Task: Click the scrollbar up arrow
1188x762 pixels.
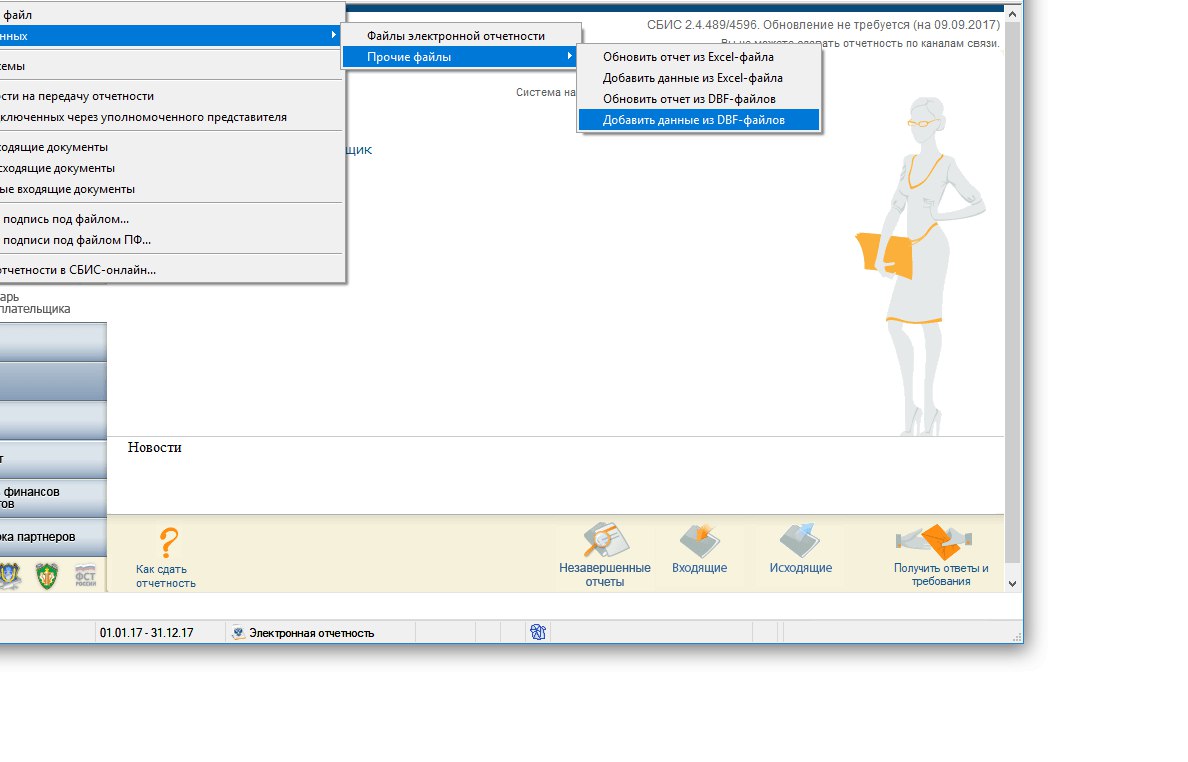Action: (x=1012, y=14)
